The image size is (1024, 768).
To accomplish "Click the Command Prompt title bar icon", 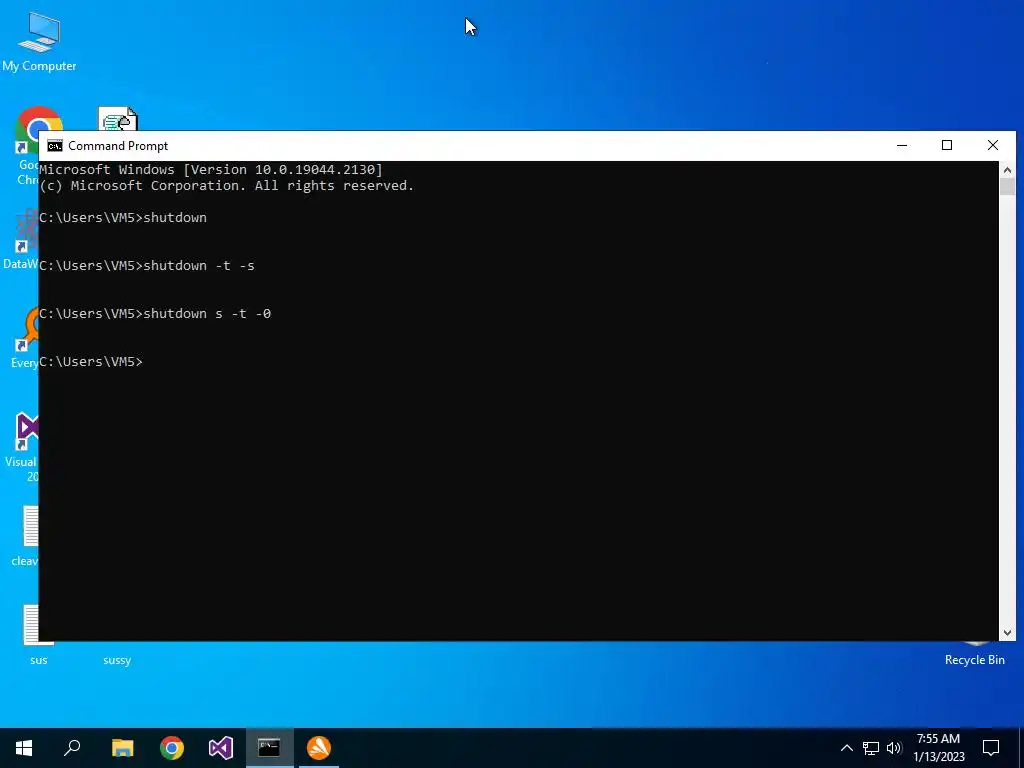I will pyautogui.click(x=55, y=146).
